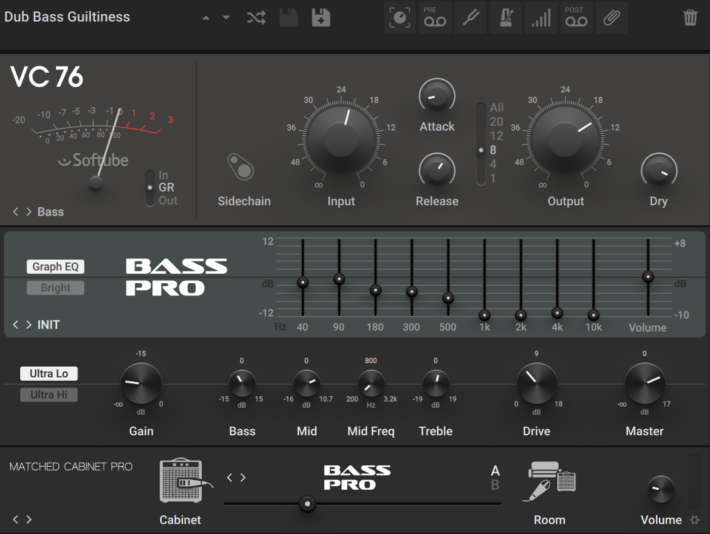Click the trash can delete icon

click(x=690, y=18)
